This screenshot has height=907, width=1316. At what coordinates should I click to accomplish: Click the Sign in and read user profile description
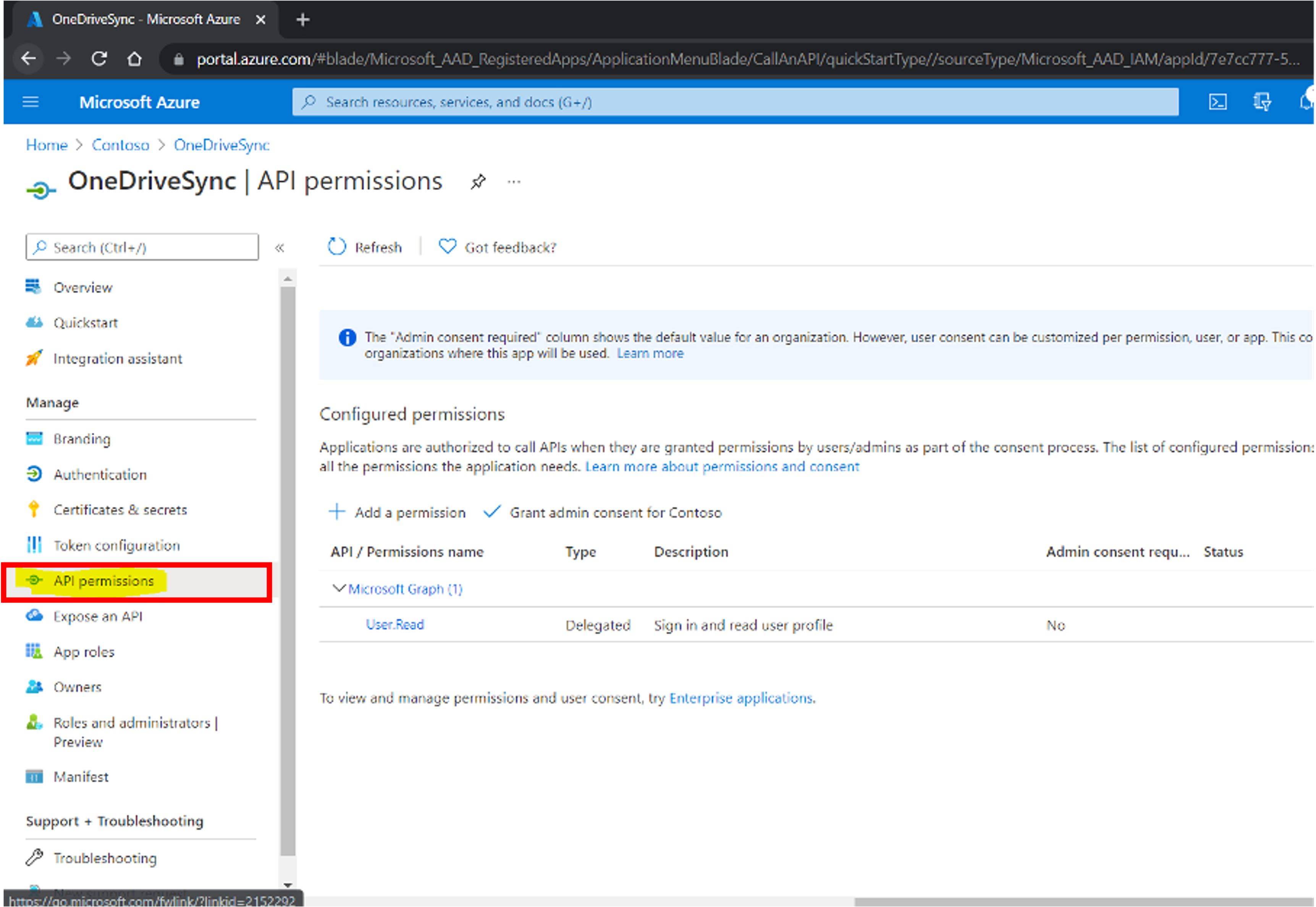744,625
